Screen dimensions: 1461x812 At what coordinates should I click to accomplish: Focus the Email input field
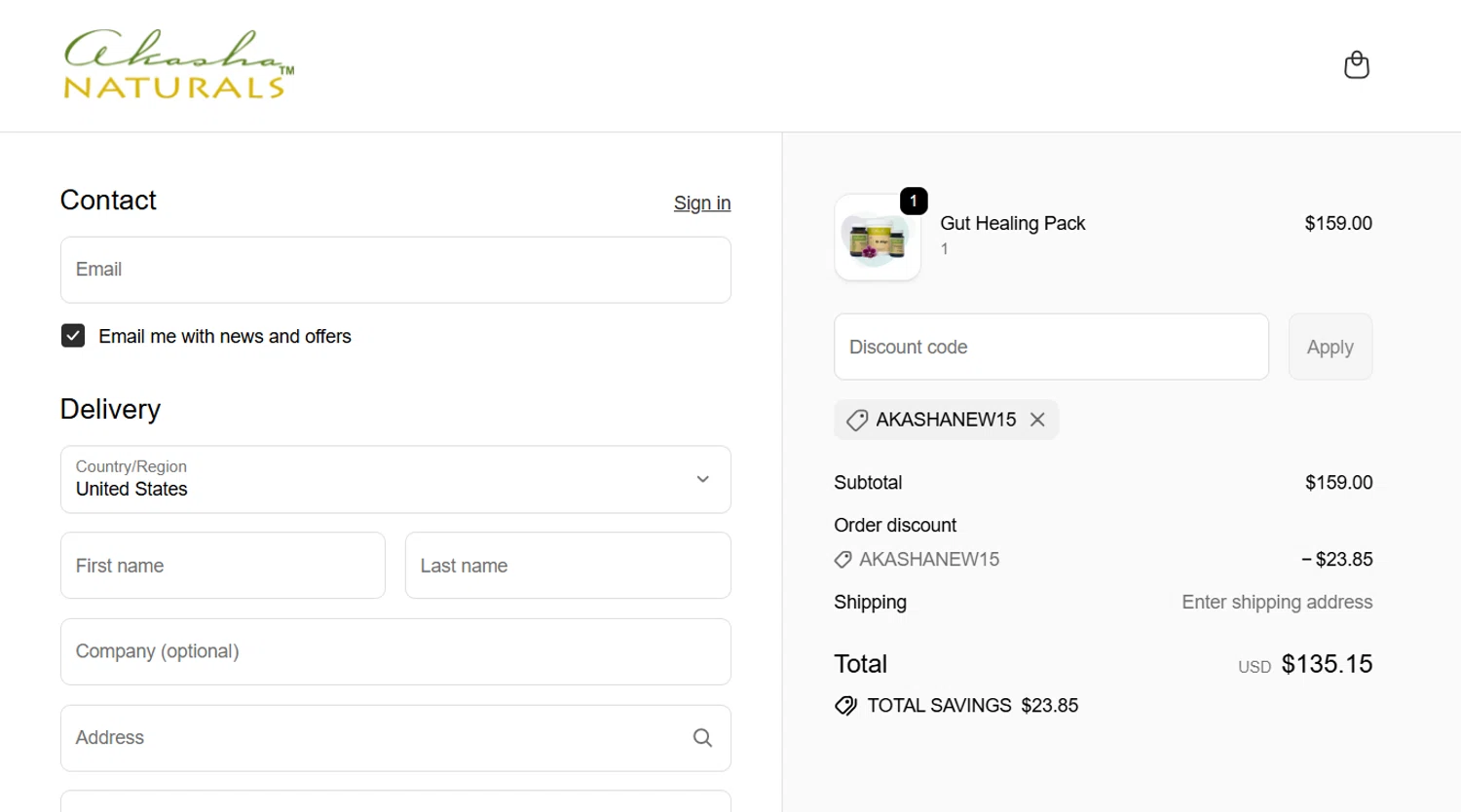pyautogui.click(x=395, y=270)
